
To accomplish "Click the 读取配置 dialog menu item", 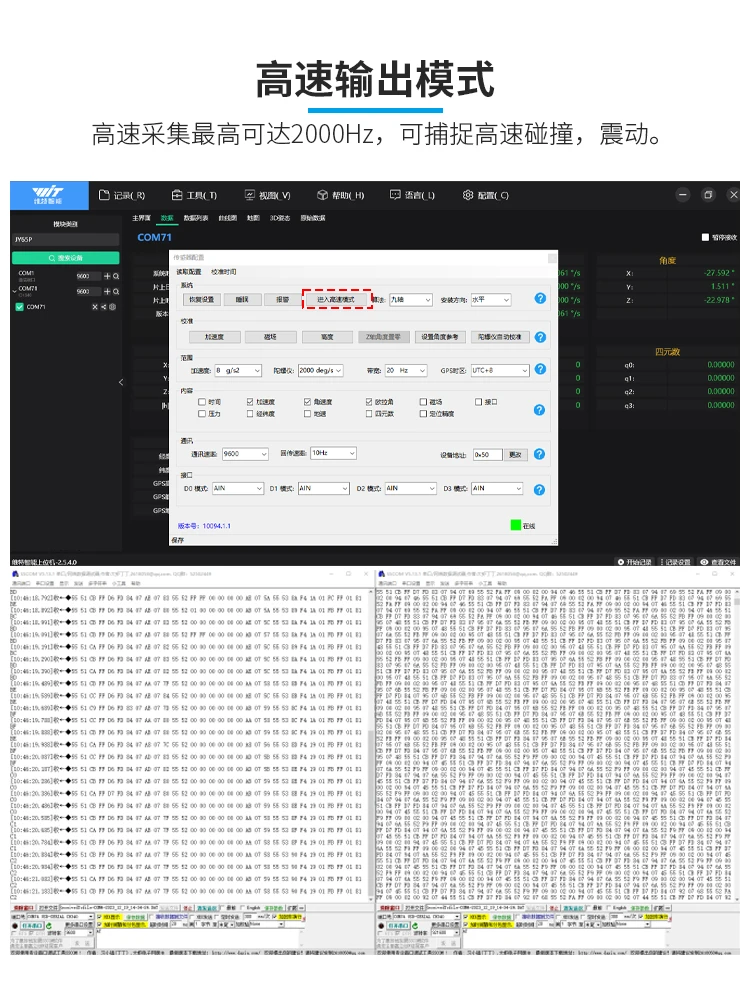I will [x=189, y=272].
